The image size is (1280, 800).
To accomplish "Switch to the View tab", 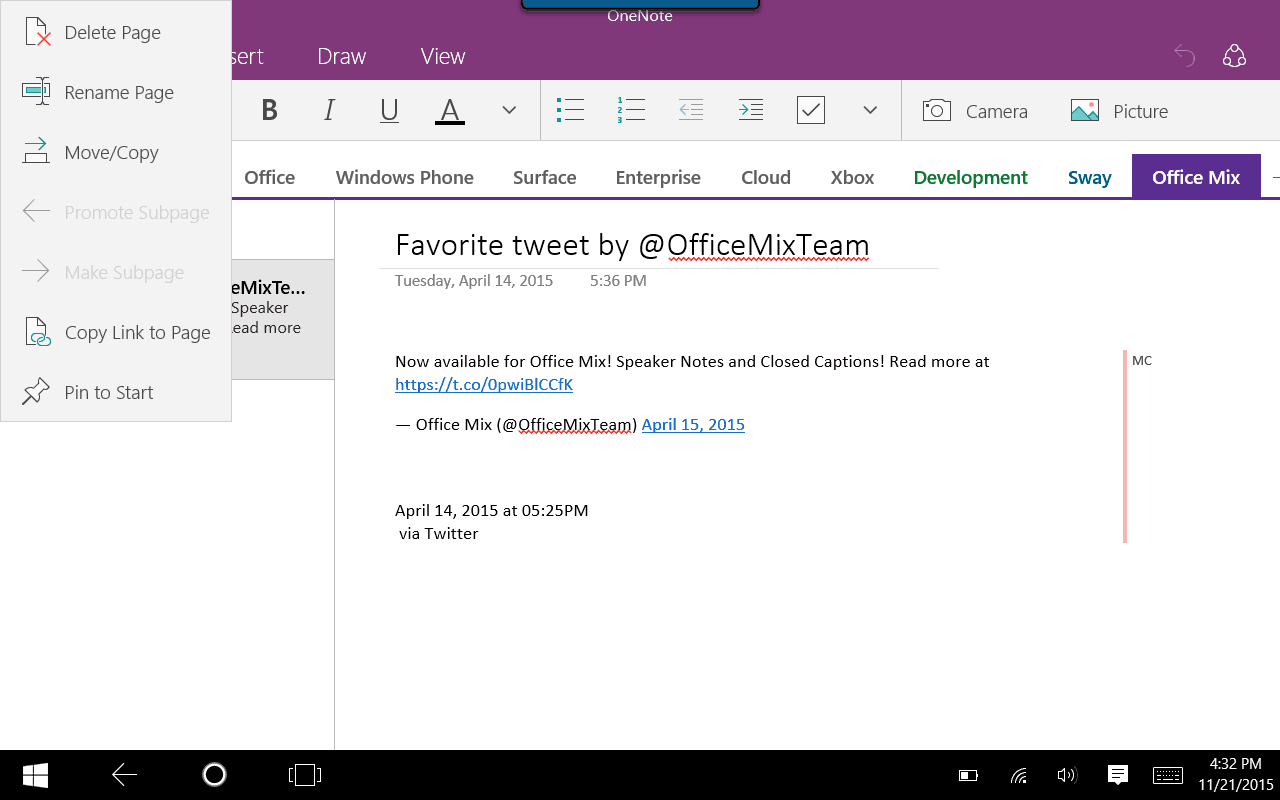I will 443,56.
